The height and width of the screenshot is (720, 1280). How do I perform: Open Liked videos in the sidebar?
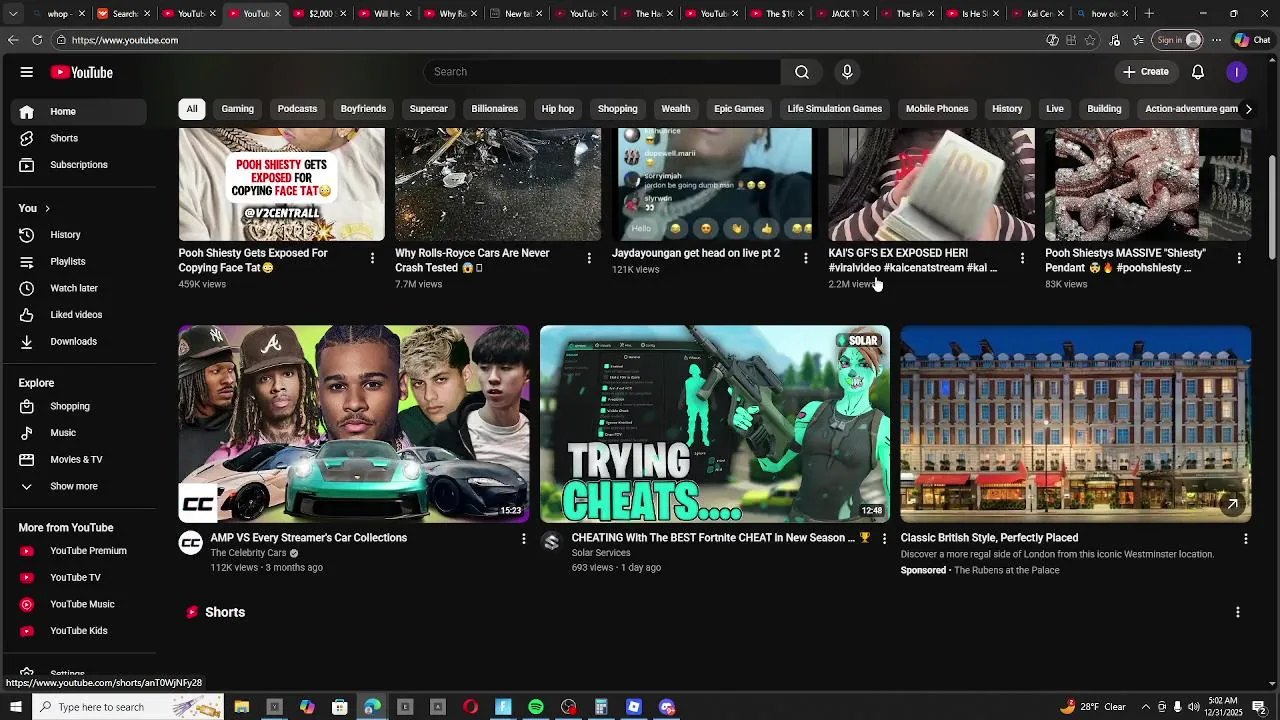[x=78, y=315]
